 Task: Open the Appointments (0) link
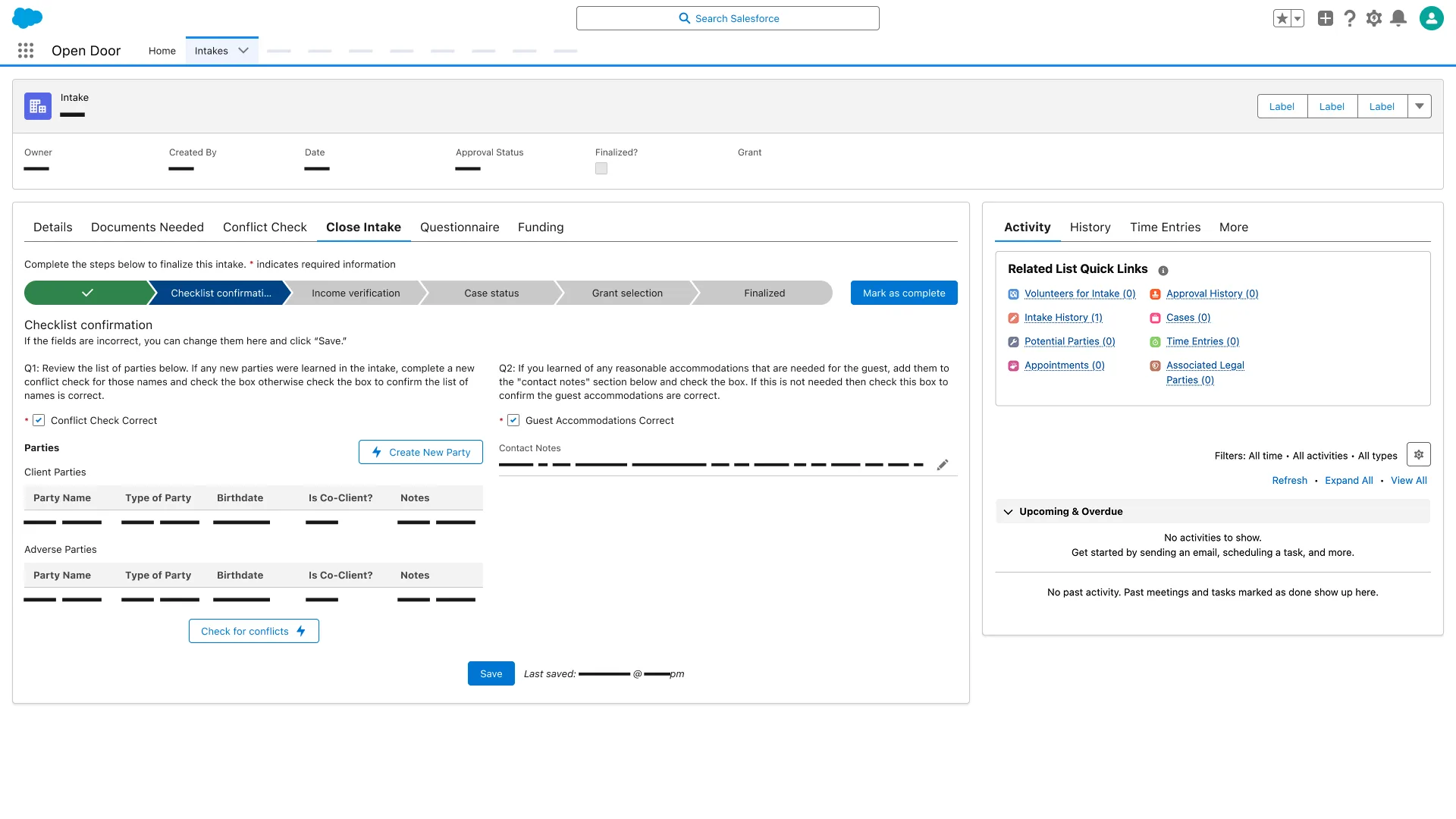point(1065,366)
